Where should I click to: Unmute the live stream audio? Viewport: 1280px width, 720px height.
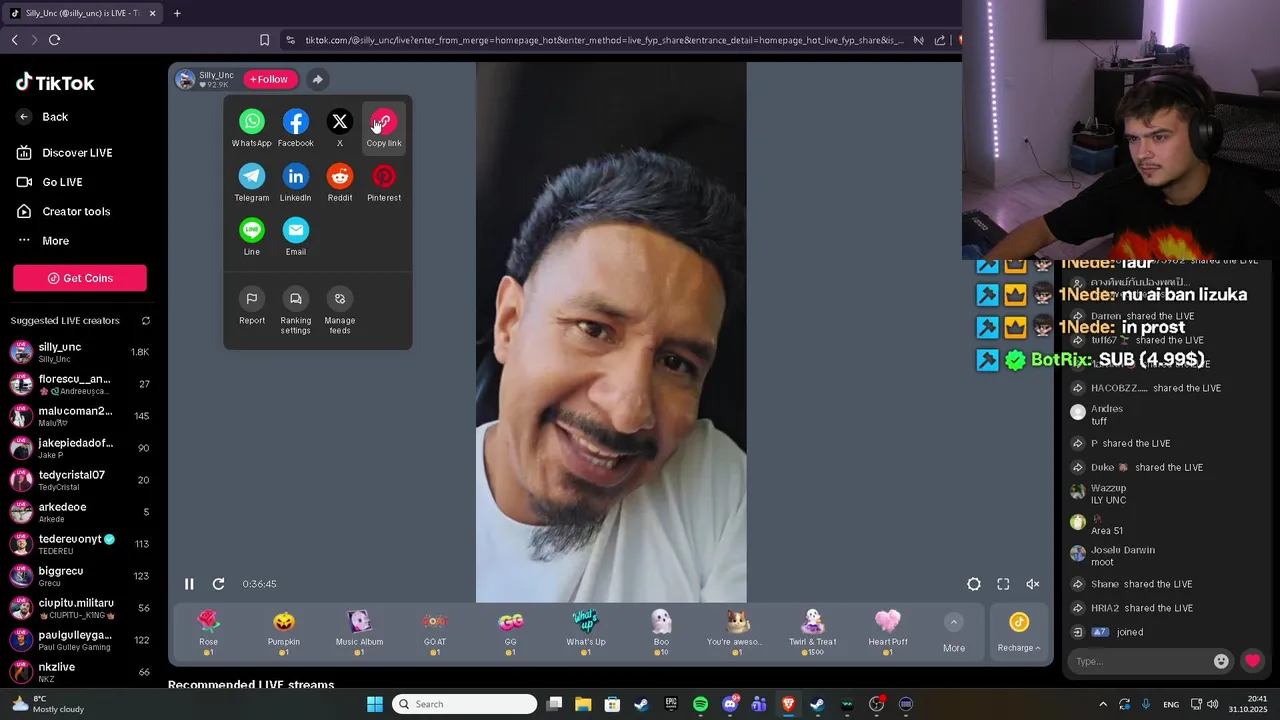(1033, 584)
